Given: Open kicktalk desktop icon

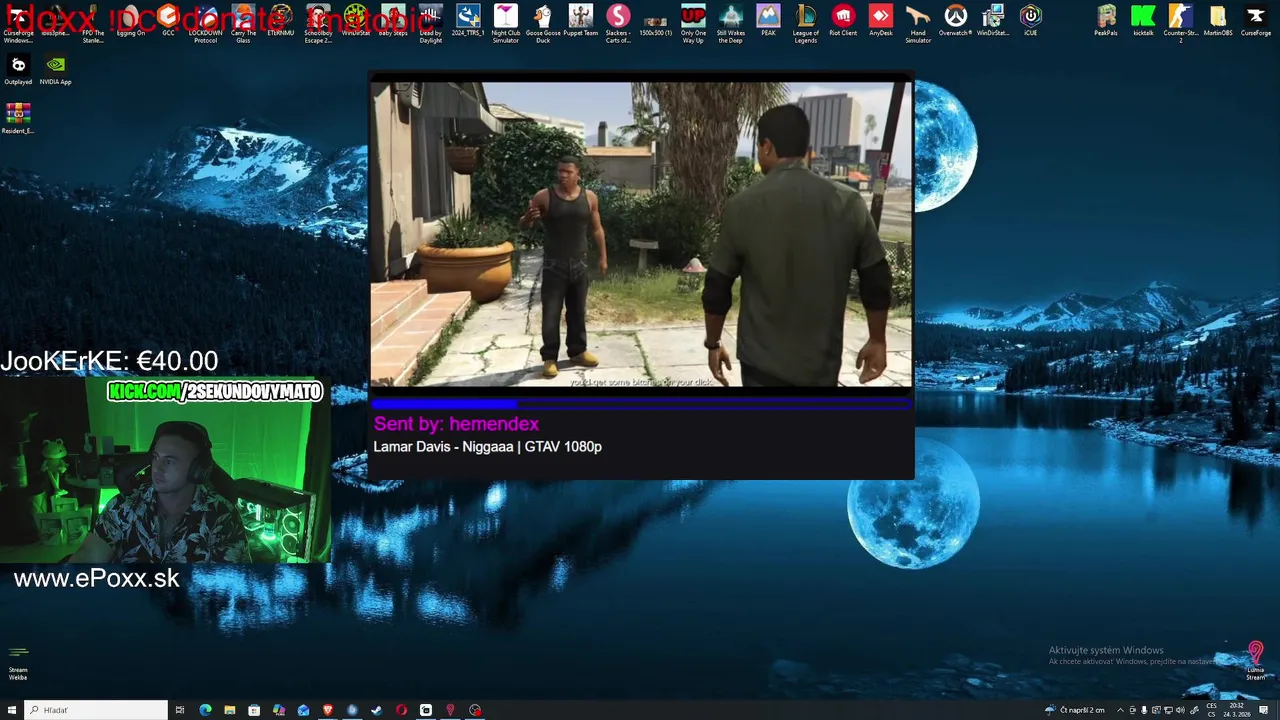Looking at the screenshot, I should pyautogui.click(x=1143, y=21).
